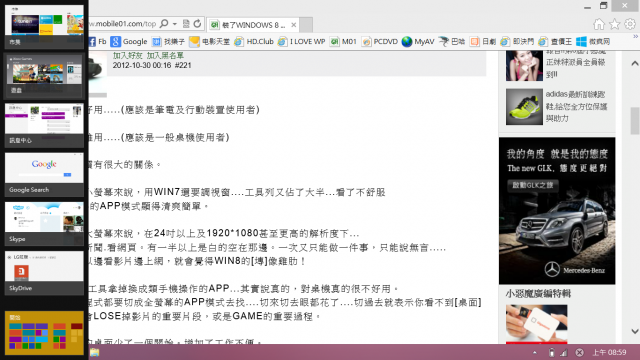The image size is (640, 360).
Task: Open File Explorer on taskbar
Action: [x=95, y=352]
